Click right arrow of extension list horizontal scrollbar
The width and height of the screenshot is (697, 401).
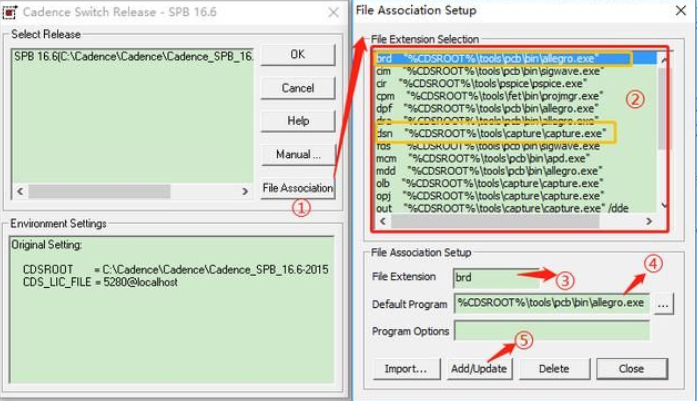[649, 221]
